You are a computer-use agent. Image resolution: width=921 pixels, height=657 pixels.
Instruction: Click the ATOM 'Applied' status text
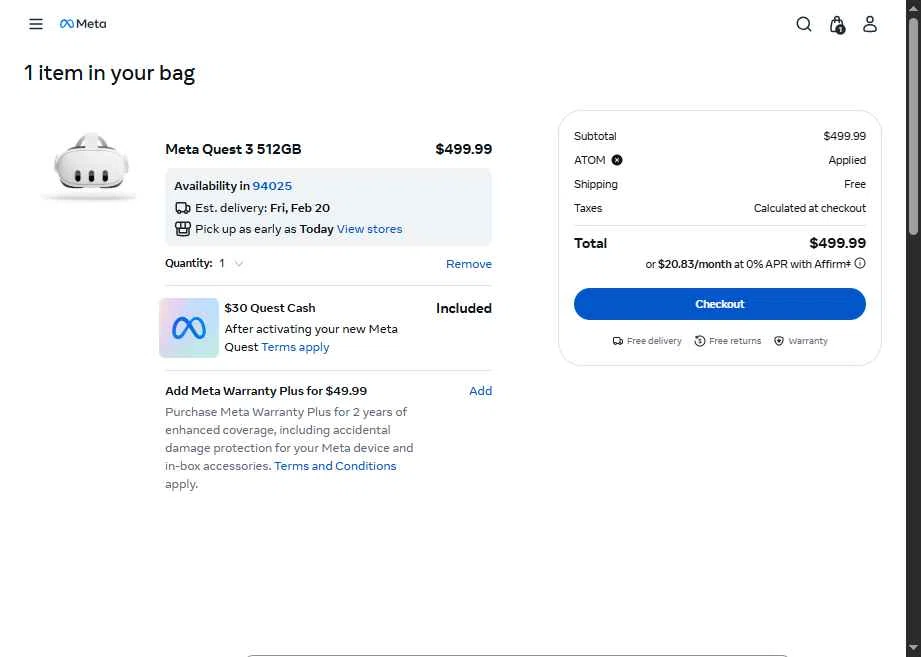(847, 160)
